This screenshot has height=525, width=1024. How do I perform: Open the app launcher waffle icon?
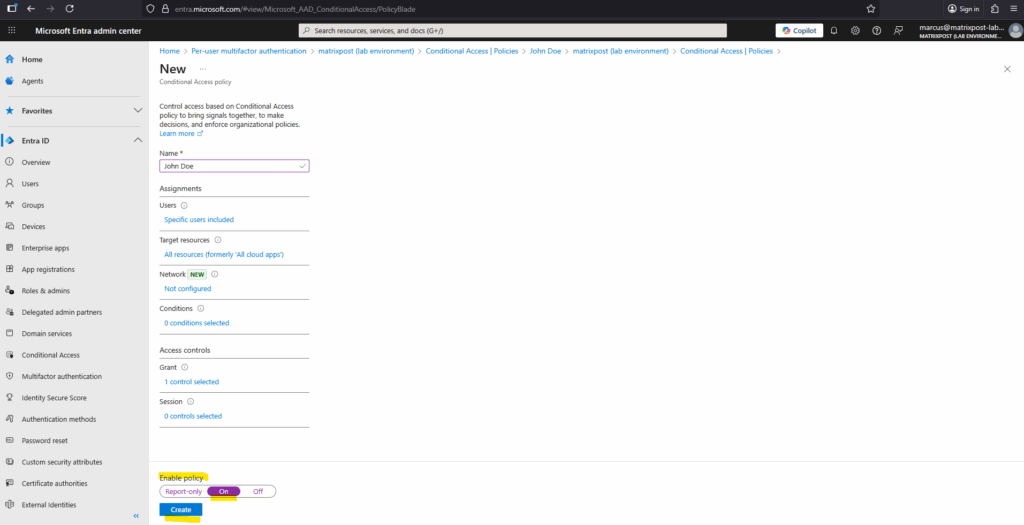pos(12,31)
